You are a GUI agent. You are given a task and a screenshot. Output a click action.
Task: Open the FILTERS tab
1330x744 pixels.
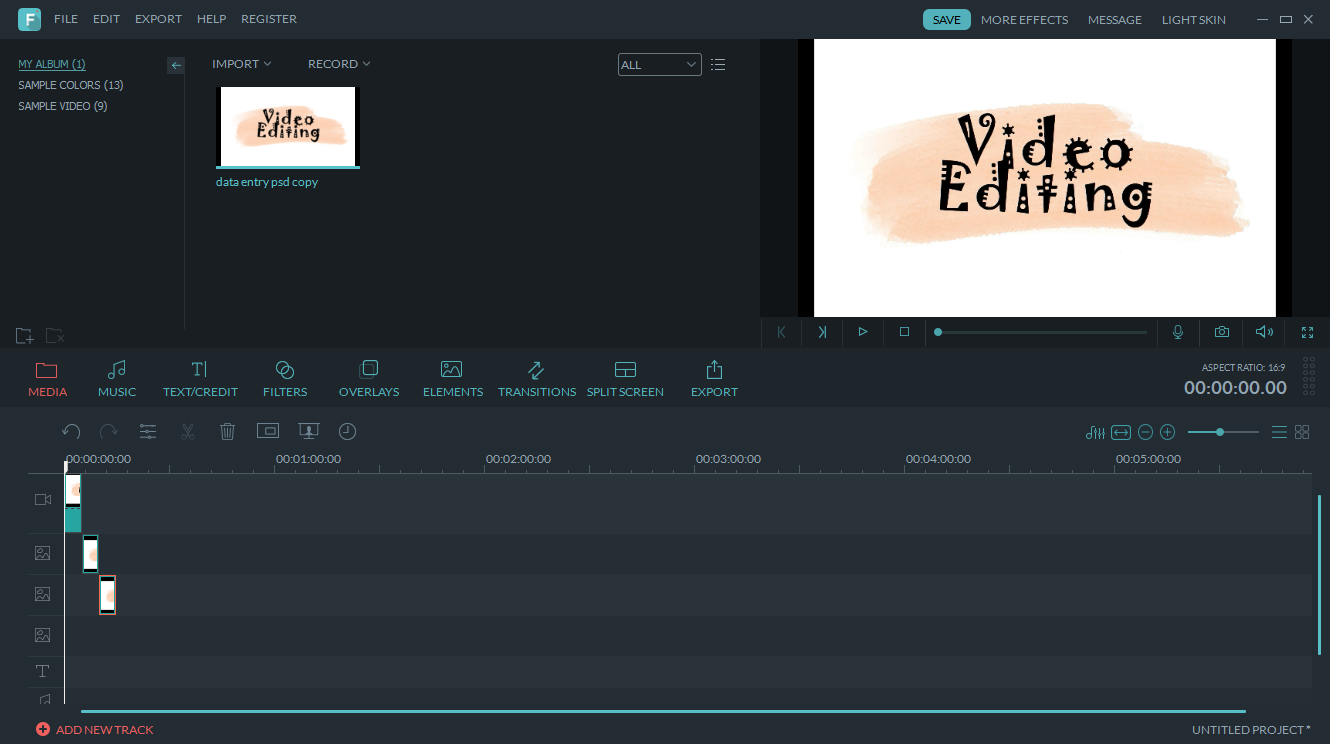285,379
